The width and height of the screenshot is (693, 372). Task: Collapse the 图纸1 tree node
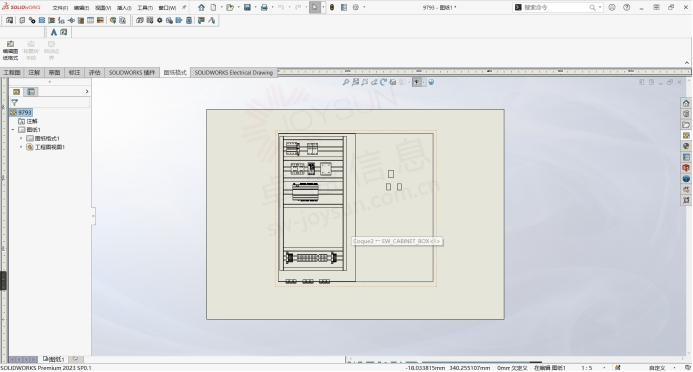pos(13,130)
